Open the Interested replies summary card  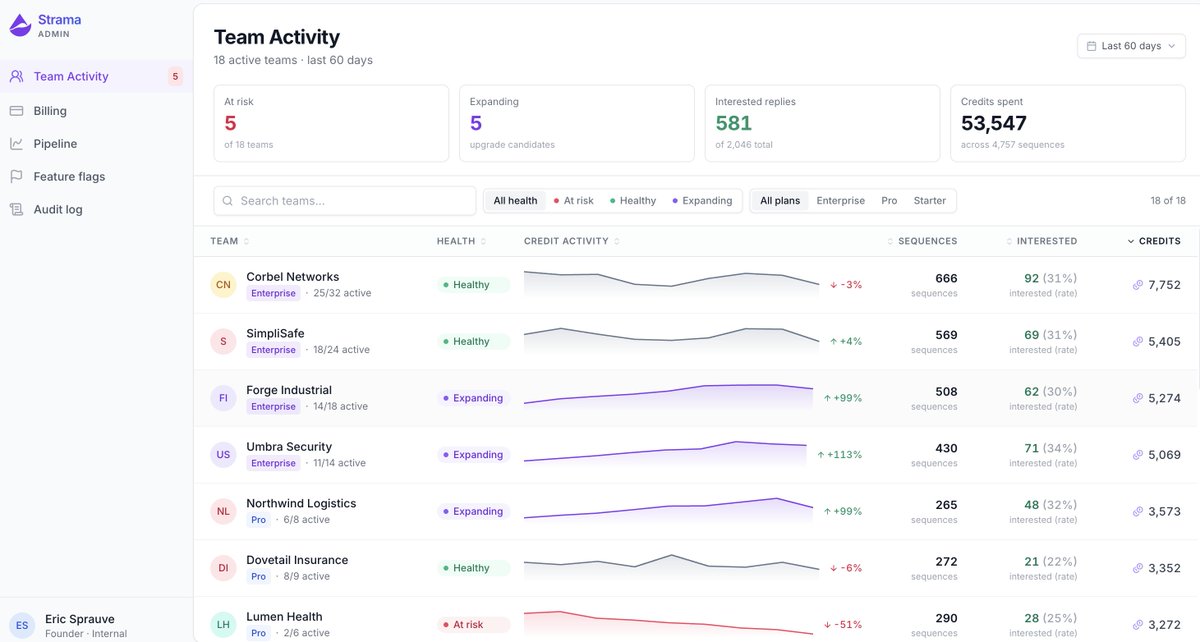point(822,123)
